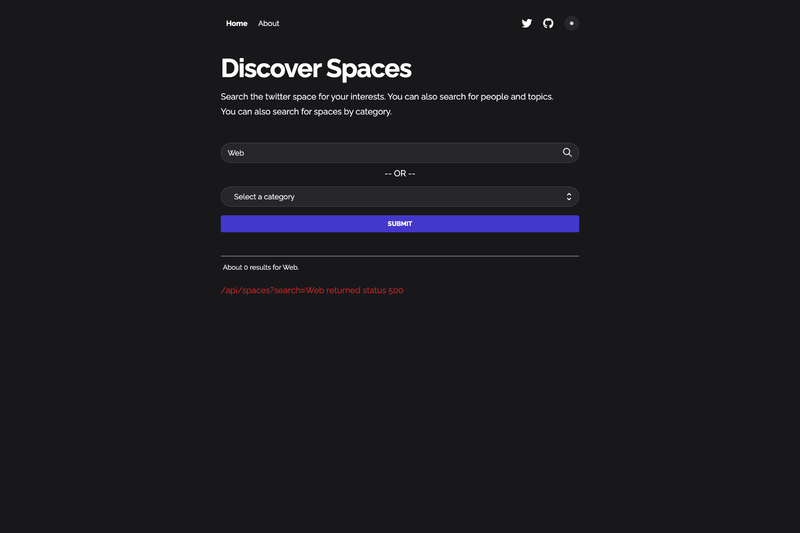This screenshot has width=800, height=533.
Task: Click the horizontal divider above the results
Action: [399, 256]
